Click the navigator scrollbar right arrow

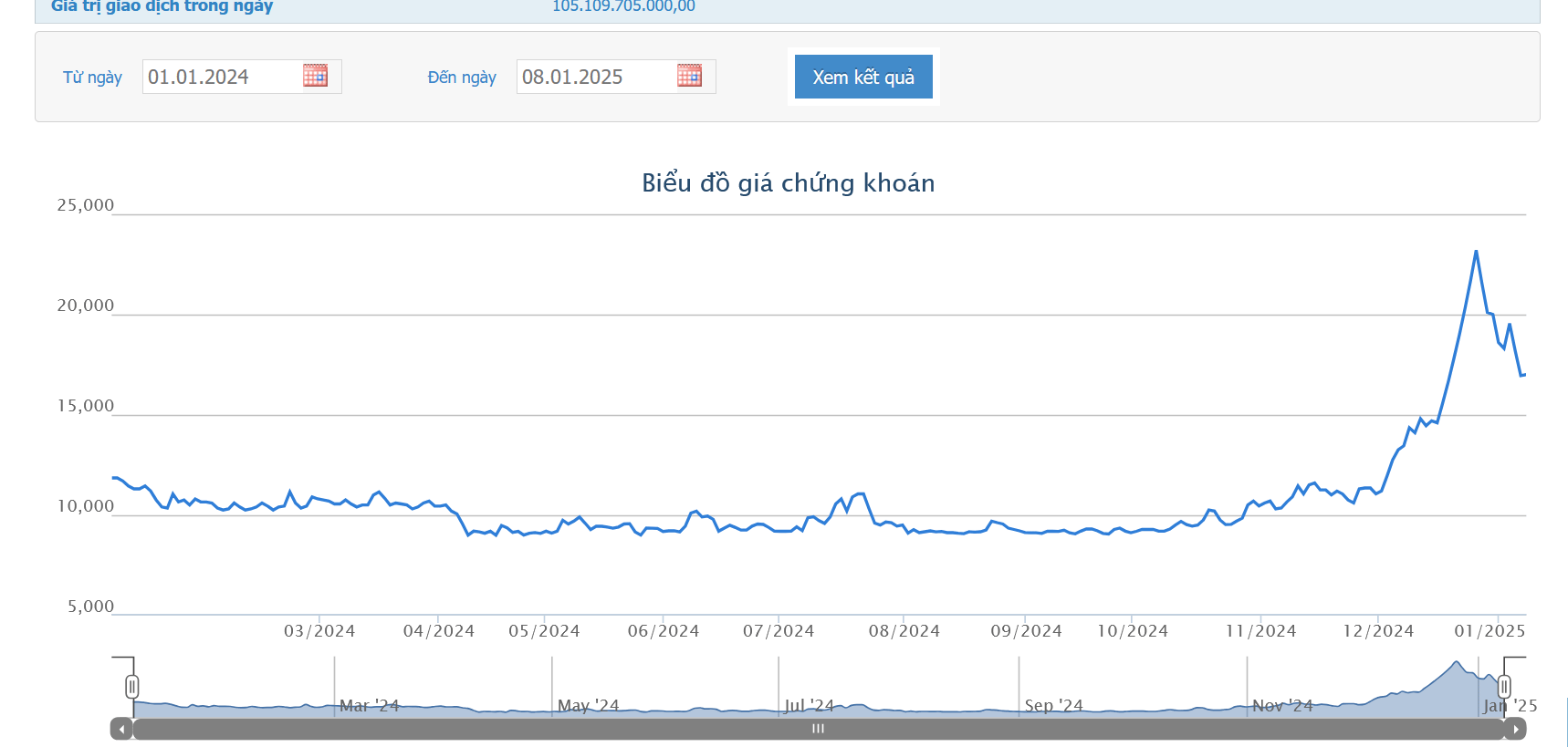pos(1515,729)
